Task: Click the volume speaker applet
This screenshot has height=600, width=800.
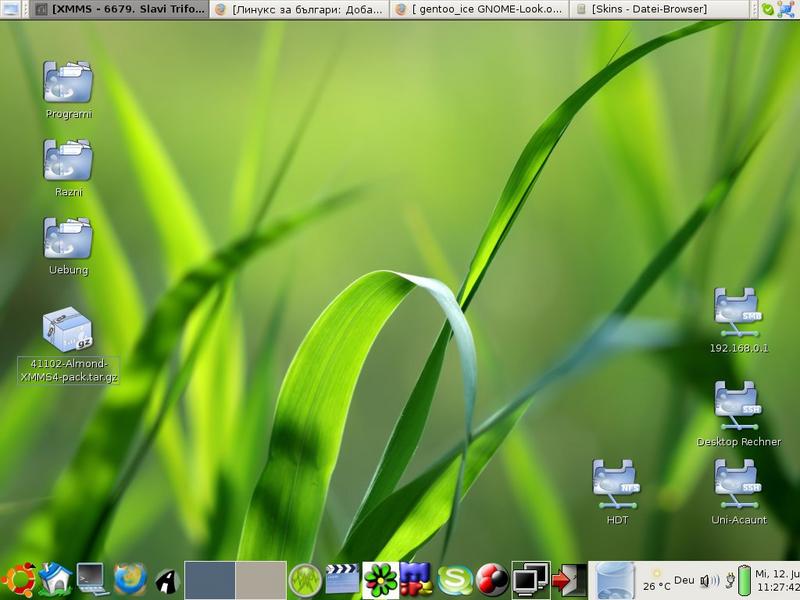Action: 710,580
